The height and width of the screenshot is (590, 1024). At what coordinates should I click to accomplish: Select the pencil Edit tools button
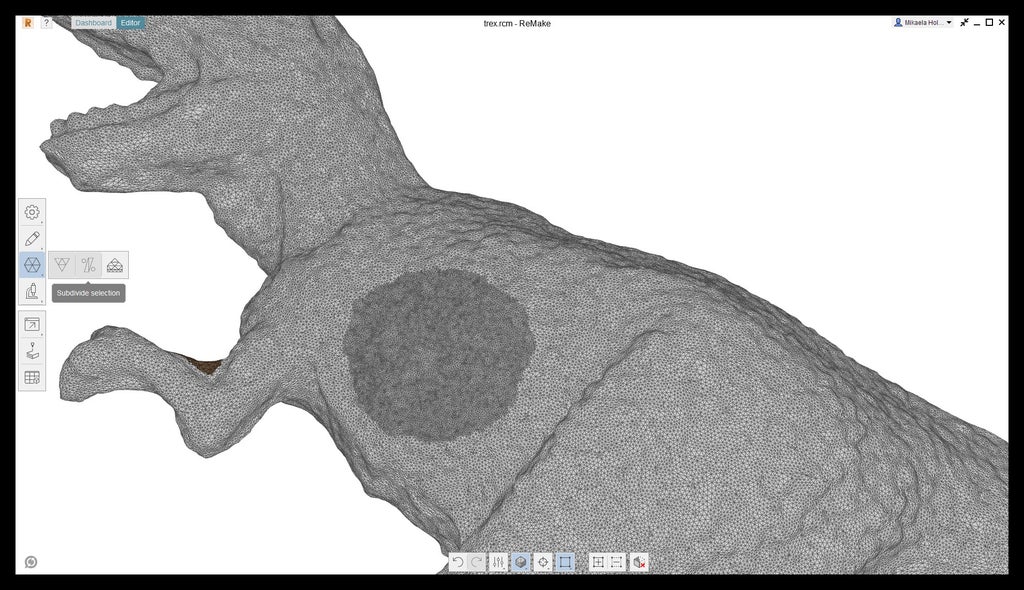tap(32, 238)
